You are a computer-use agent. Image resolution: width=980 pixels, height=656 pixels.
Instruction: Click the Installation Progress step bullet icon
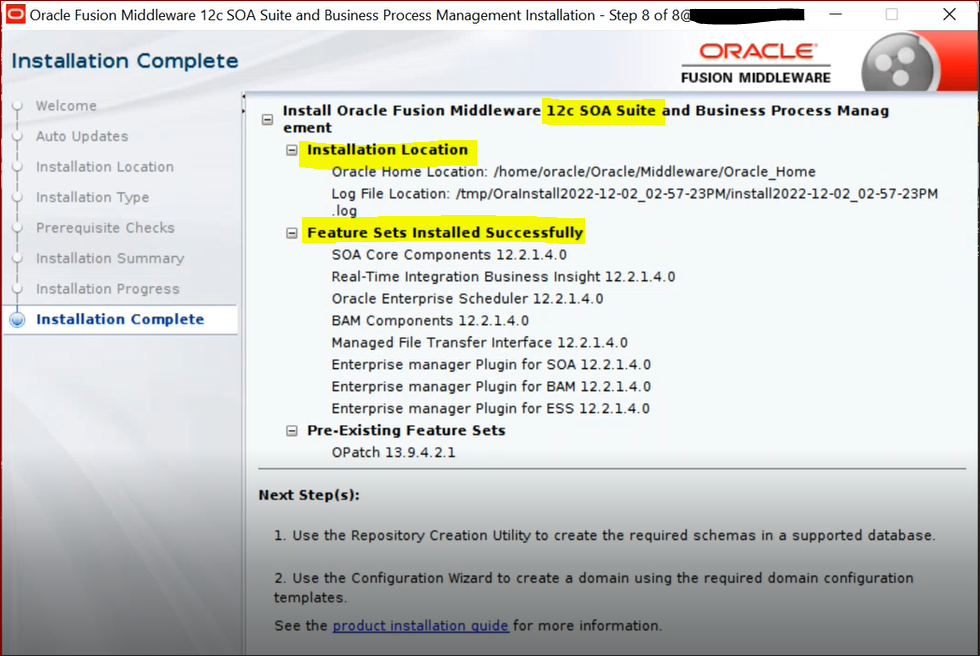tap(18, 289)
